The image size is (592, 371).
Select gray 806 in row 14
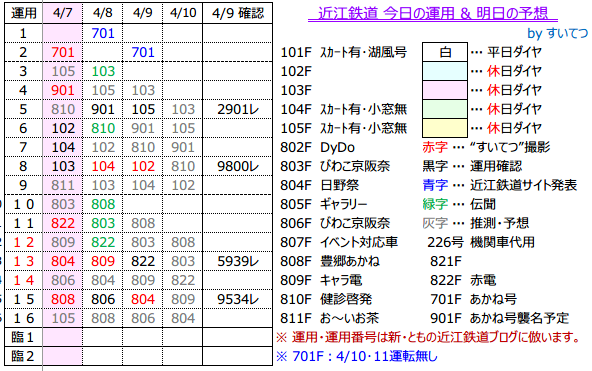click(x=63, y=280)
